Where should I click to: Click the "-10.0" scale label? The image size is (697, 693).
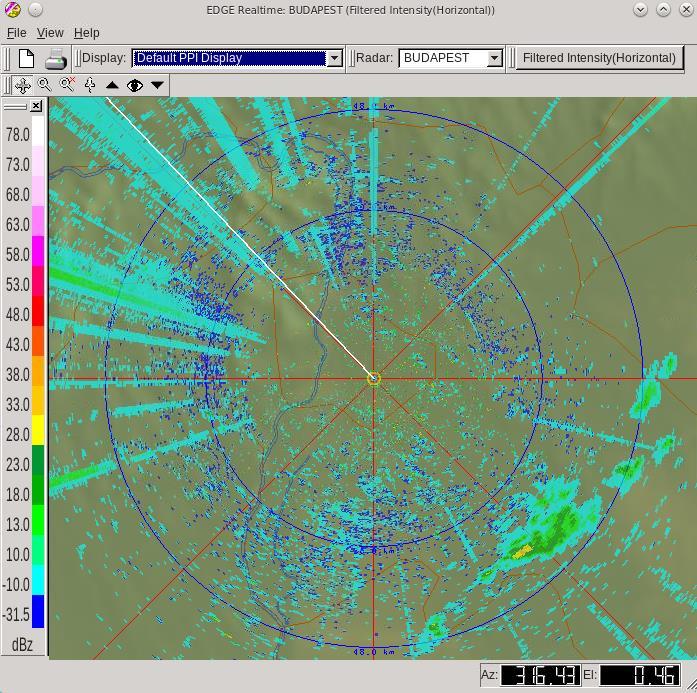coord(16,584)
